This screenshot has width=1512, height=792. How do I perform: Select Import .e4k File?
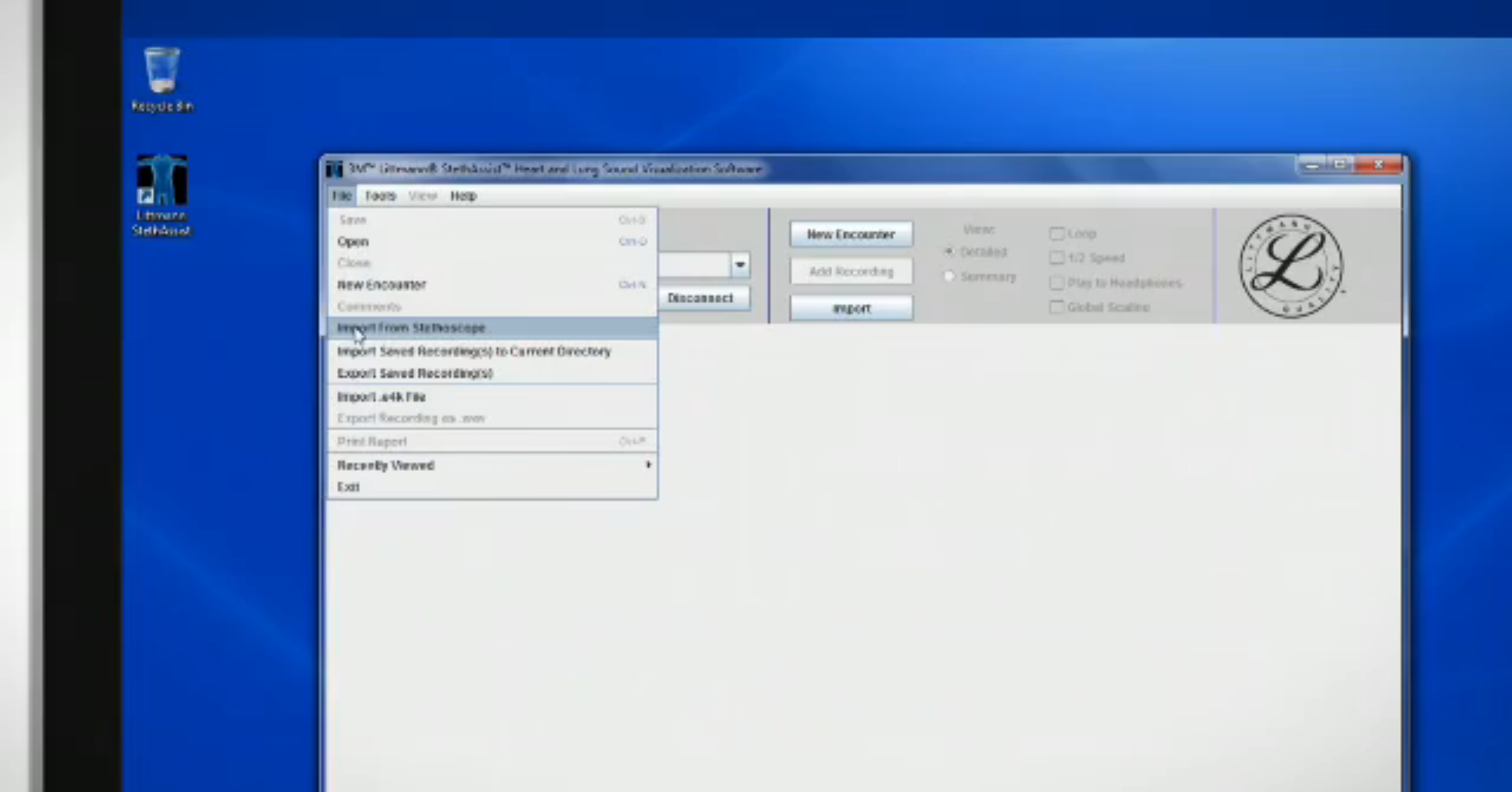point(493,397)
